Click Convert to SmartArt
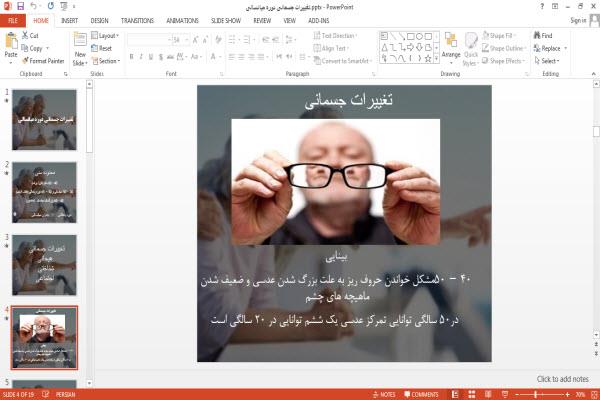600x400 pixels. [343, 61]
